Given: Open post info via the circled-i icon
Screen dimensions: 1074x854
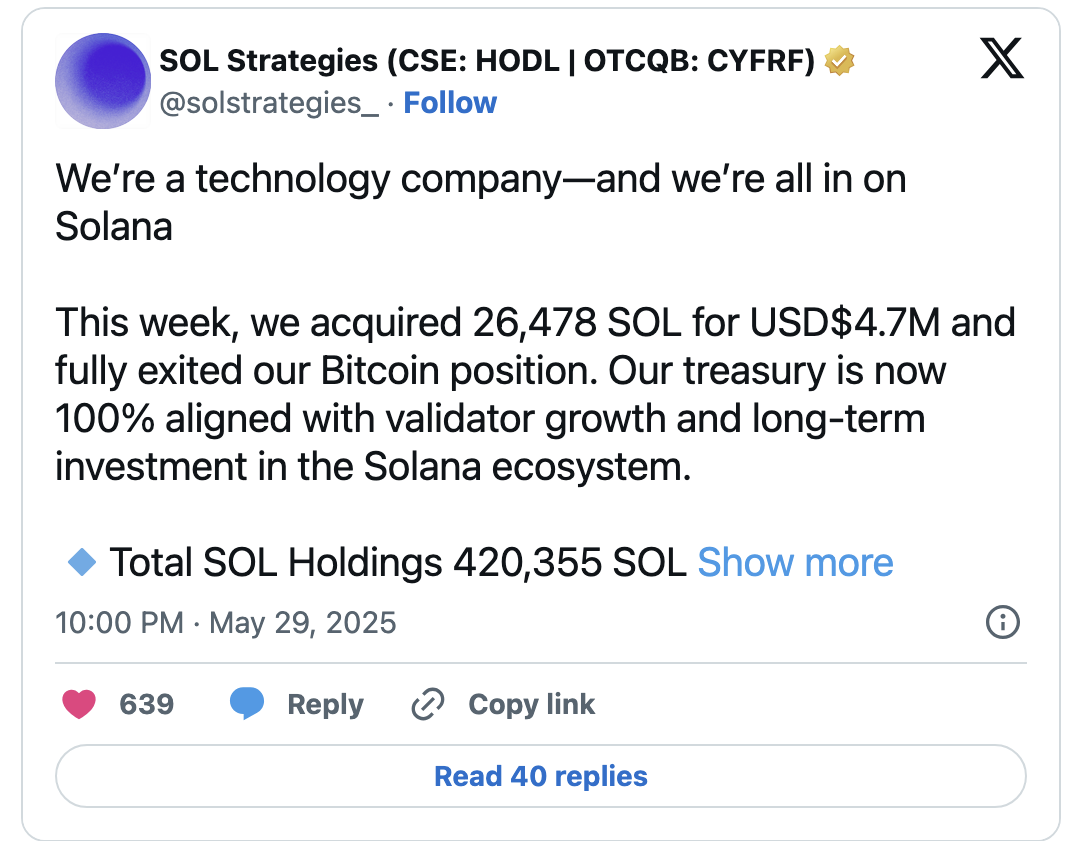Looking at the screenshot, I should (1005, 622).
